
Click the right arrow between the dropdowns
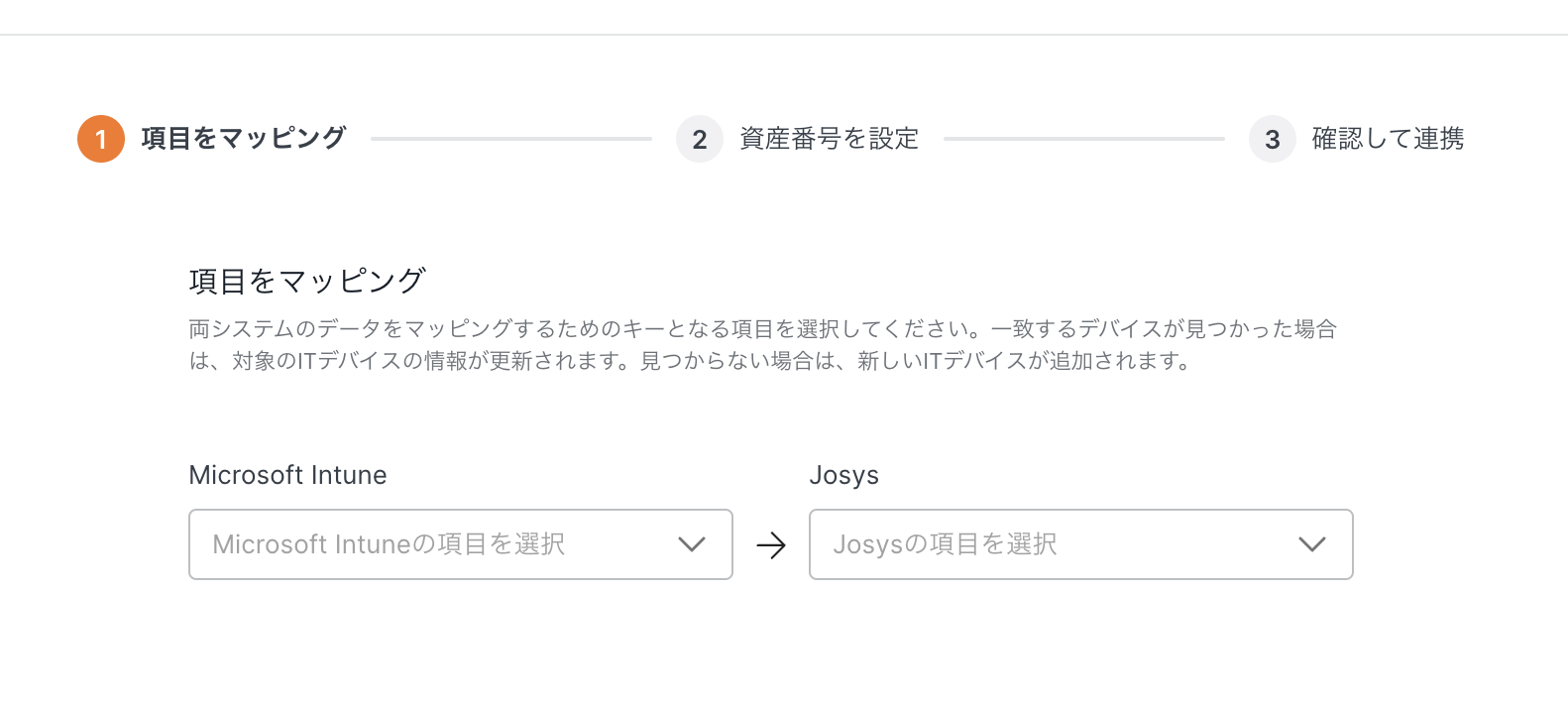[771, 544]
